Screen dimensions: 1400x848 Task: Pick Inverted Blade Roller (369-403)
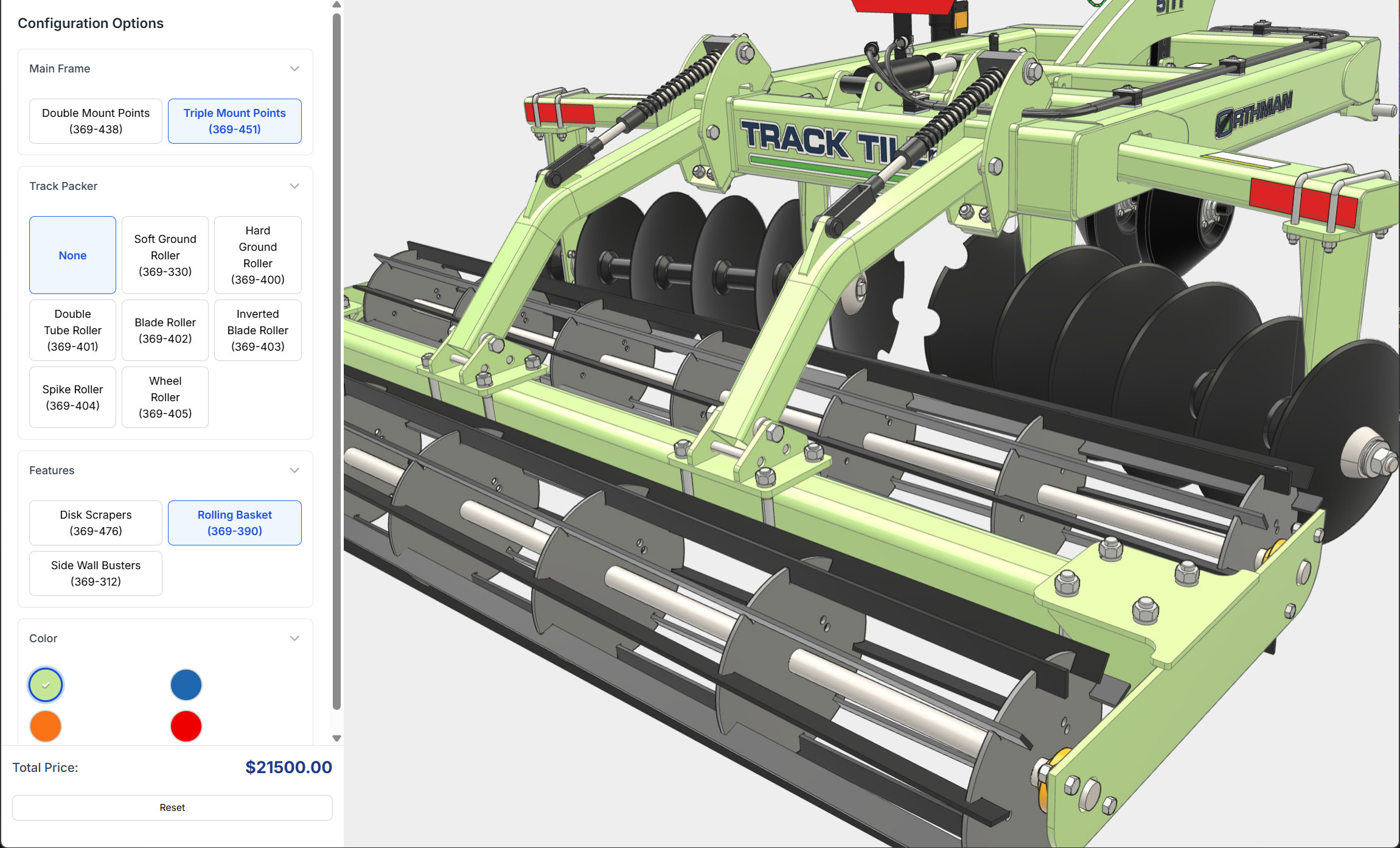tap(257, 330)
